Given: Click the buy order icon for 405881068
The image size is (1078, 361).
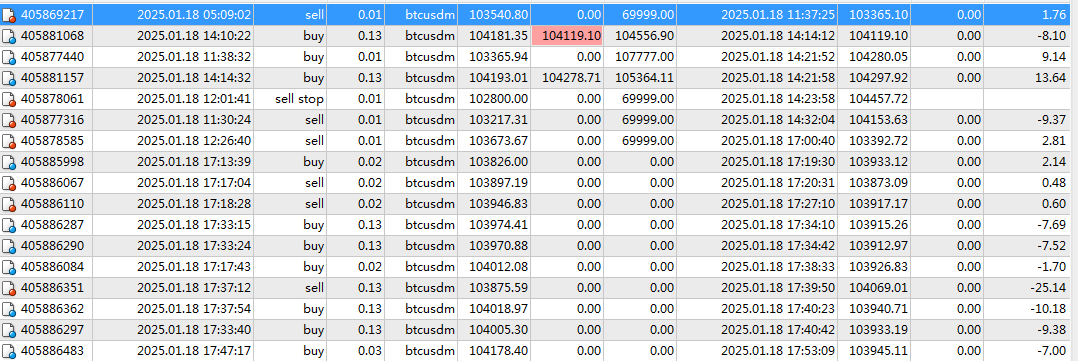Looking at the screenshot, I should (x=9, y=36).
